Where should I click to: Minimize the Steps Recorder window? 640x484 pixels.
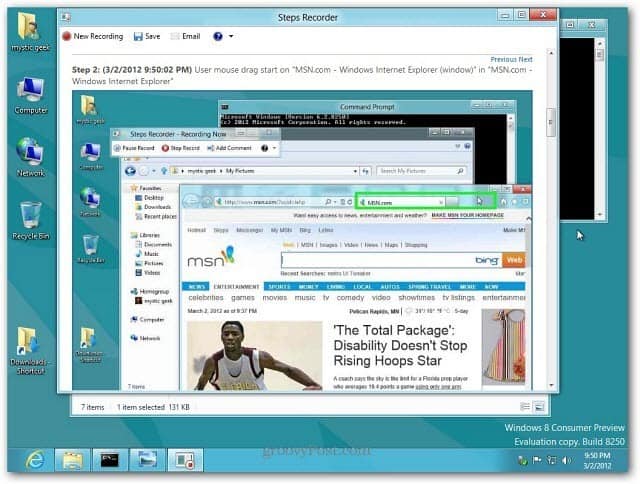(x=505, y=15)
